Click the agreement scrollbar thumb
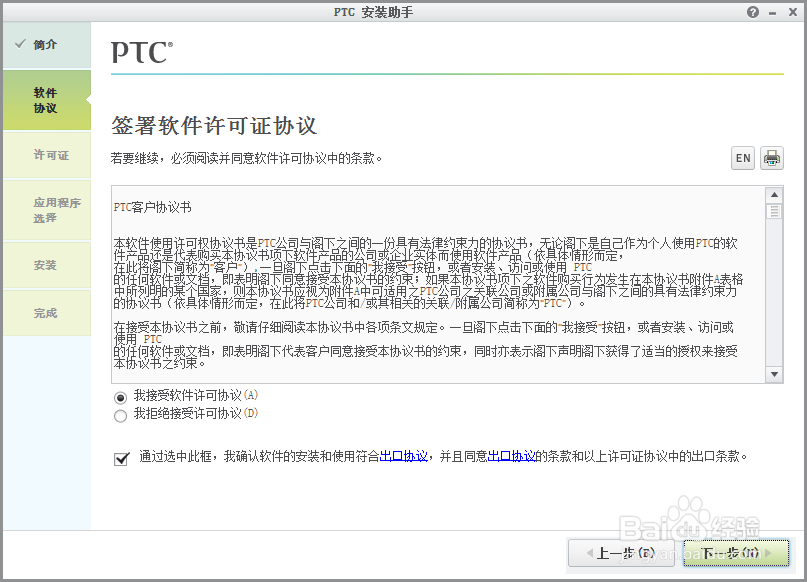Viewport: 807px width, 582px height. 774,211
